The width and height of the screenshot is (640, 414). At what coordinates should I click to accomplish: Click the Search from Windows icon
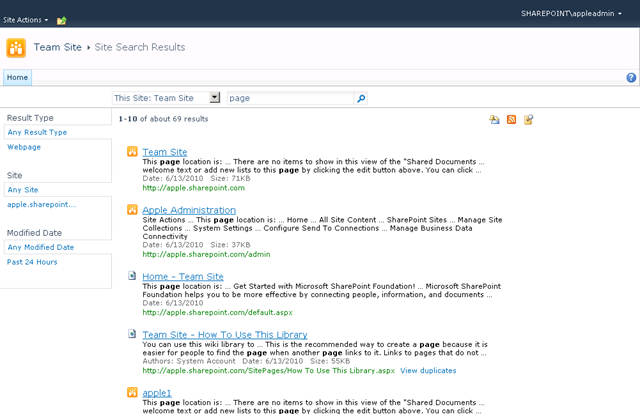(x=529, y=119)
